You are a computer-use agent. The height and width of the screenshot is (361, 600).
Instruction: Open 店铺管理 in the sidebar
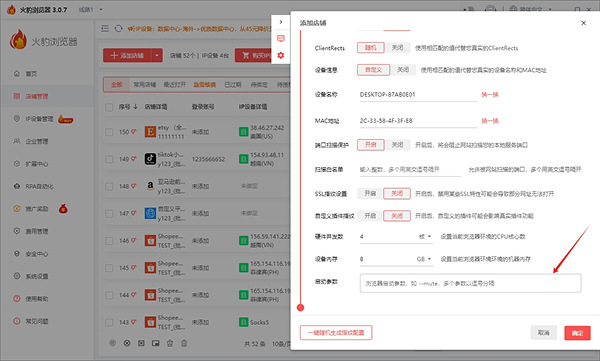pos(36,96)
